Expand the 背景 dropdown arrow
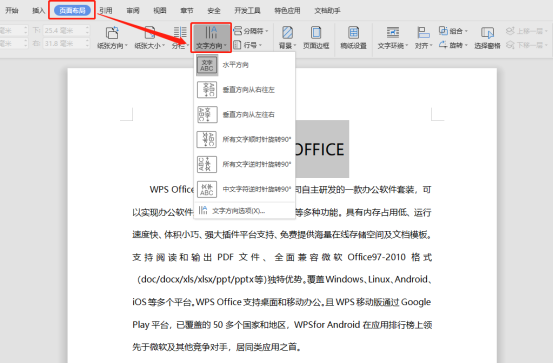This screenshot has width=554, height=363. click(x=295, y=46)
